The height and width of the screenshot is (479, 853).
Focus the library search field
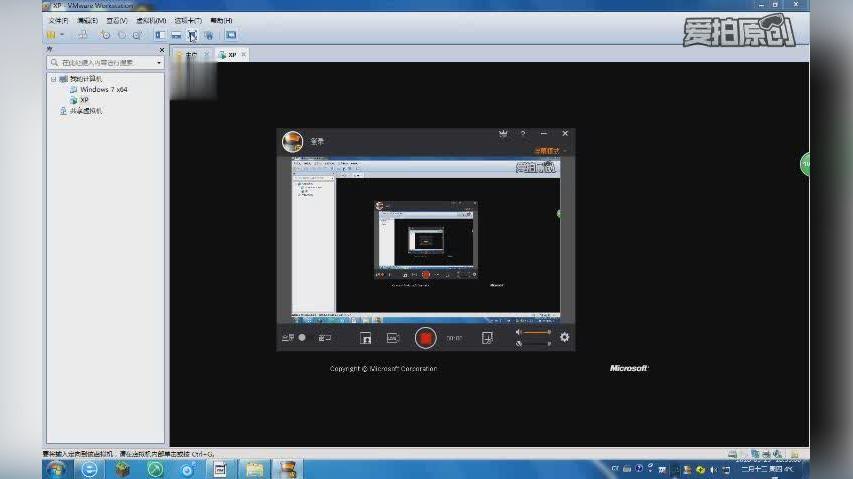pos(104,63)
